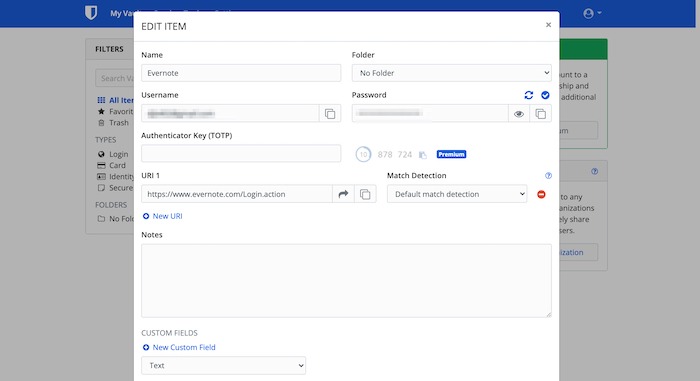This screenshot has height=381, width=700.
Task: Click inside the Notes text area
Action: pyautogui.click(x=346, y=281)
